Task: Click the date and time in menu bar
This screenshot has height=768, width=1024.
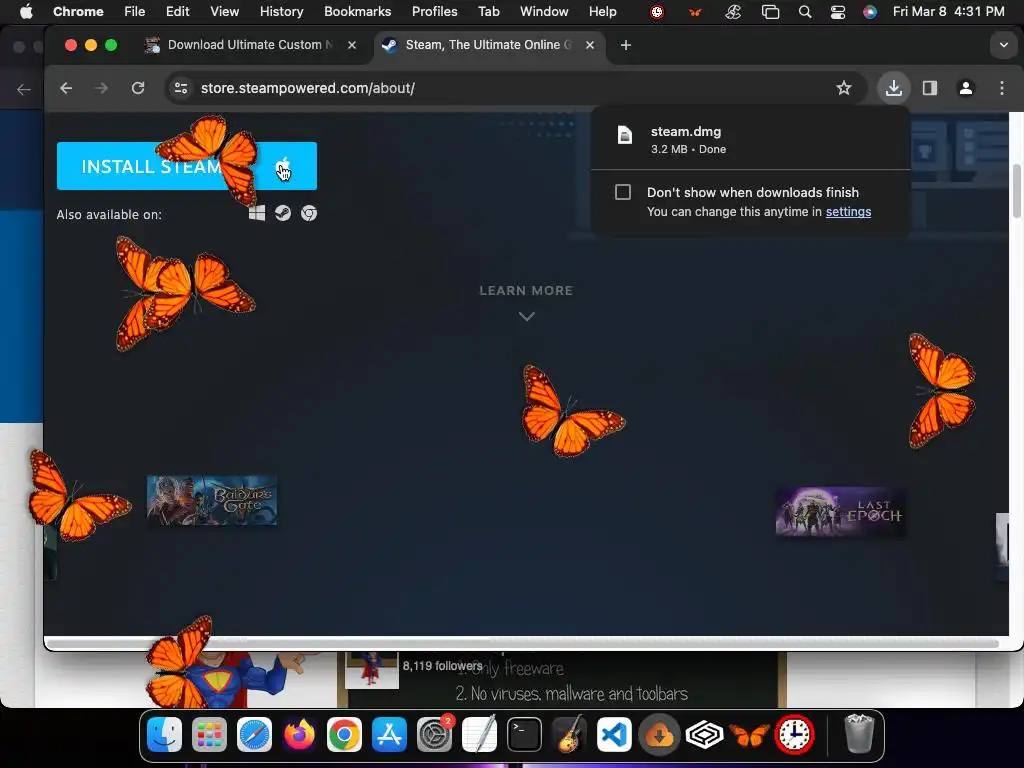Action: [948, 11]
